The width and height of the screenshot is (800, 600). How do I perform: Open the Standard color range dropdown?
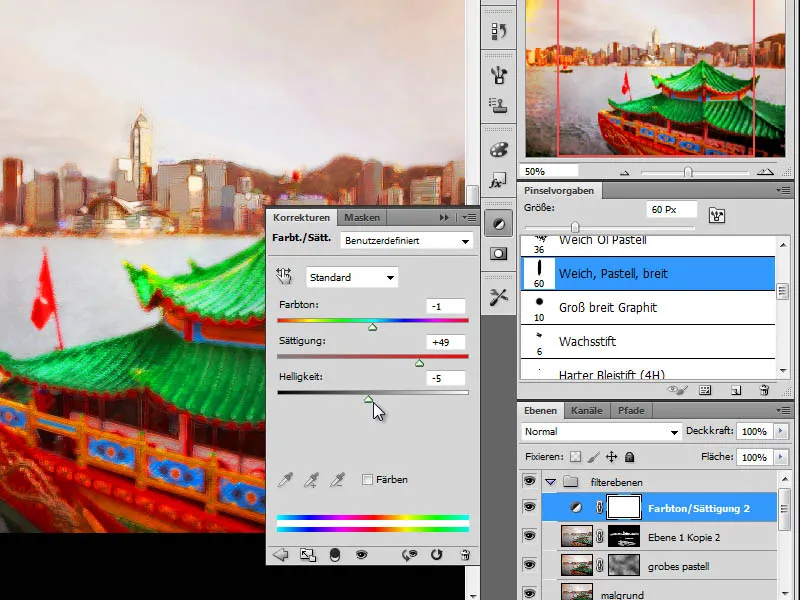click(x=352, y=278)
